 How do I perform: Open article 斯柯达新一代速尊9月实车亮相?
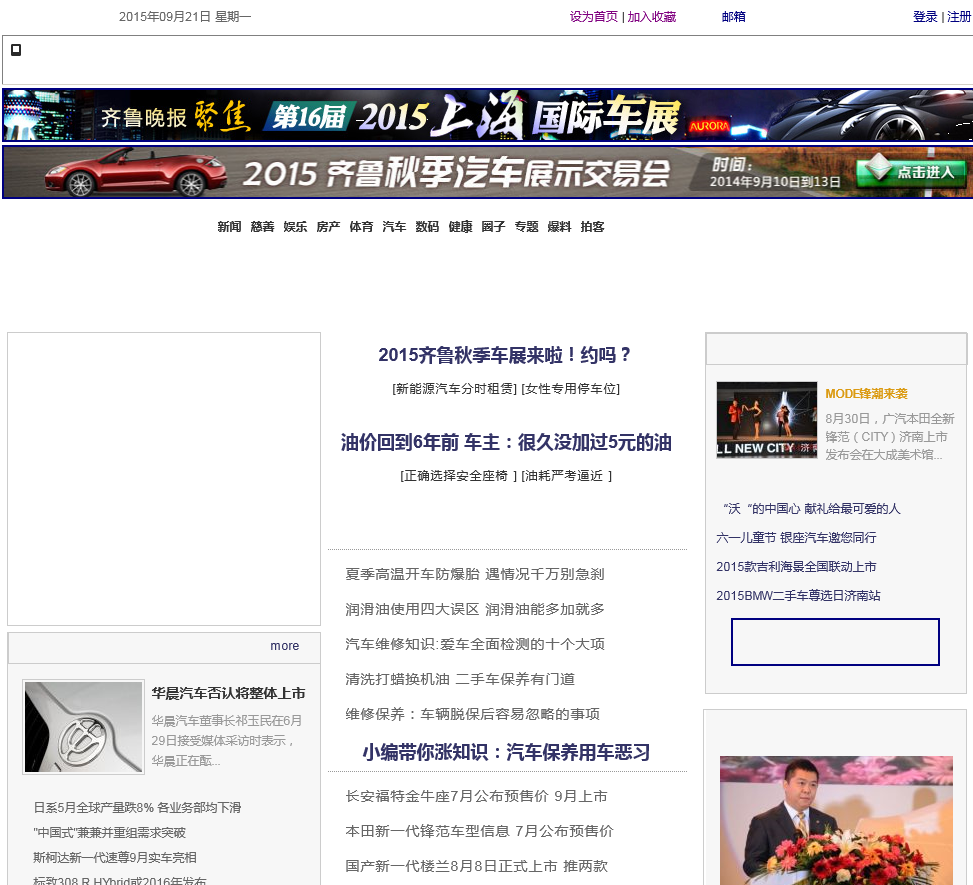click(x=115, y=857)
